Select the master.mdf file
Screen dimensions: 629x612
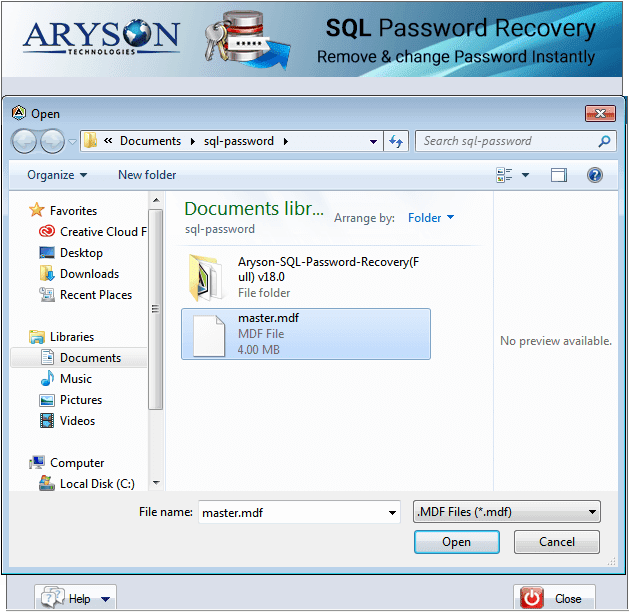[306, 334]
